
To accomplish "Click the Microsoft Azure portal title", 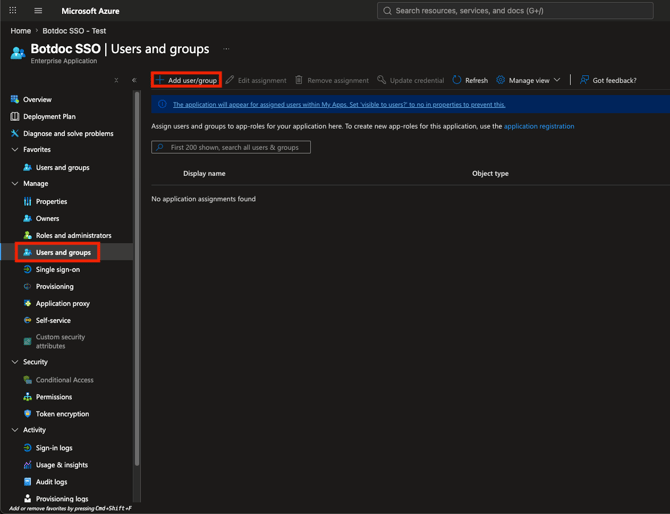I will click(x=90, y=11).
